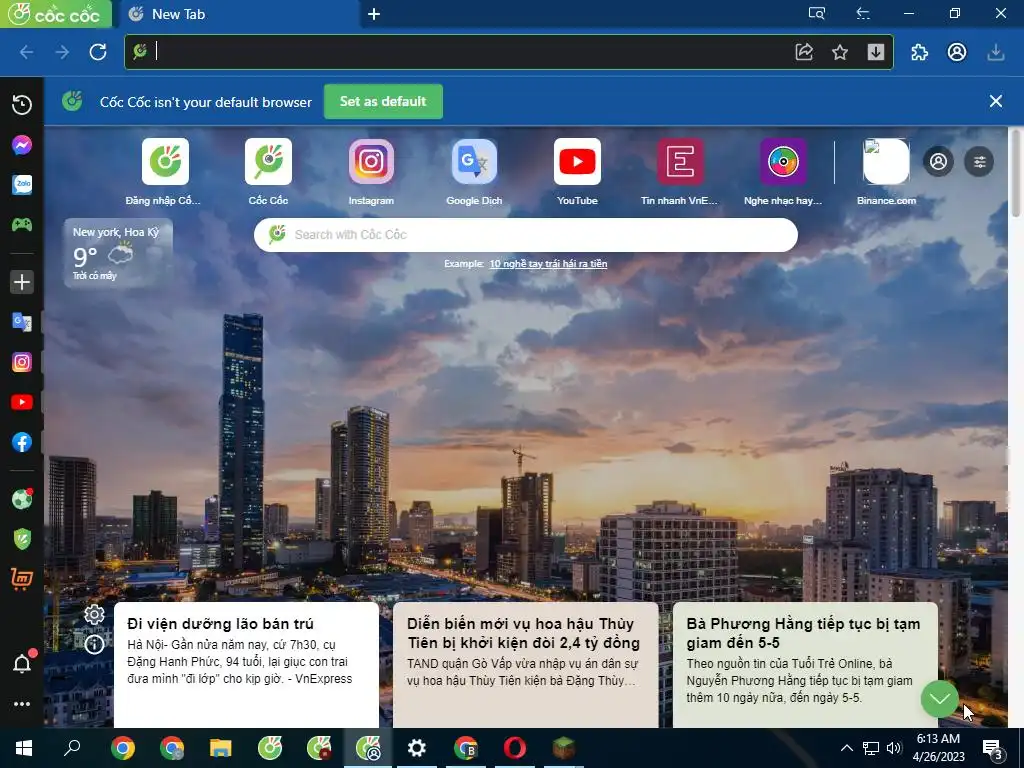Viewport: 1024px width, 768px height.
Task: Open volume control in system tray
Action: pyautogui.click(x=894, y=748)
